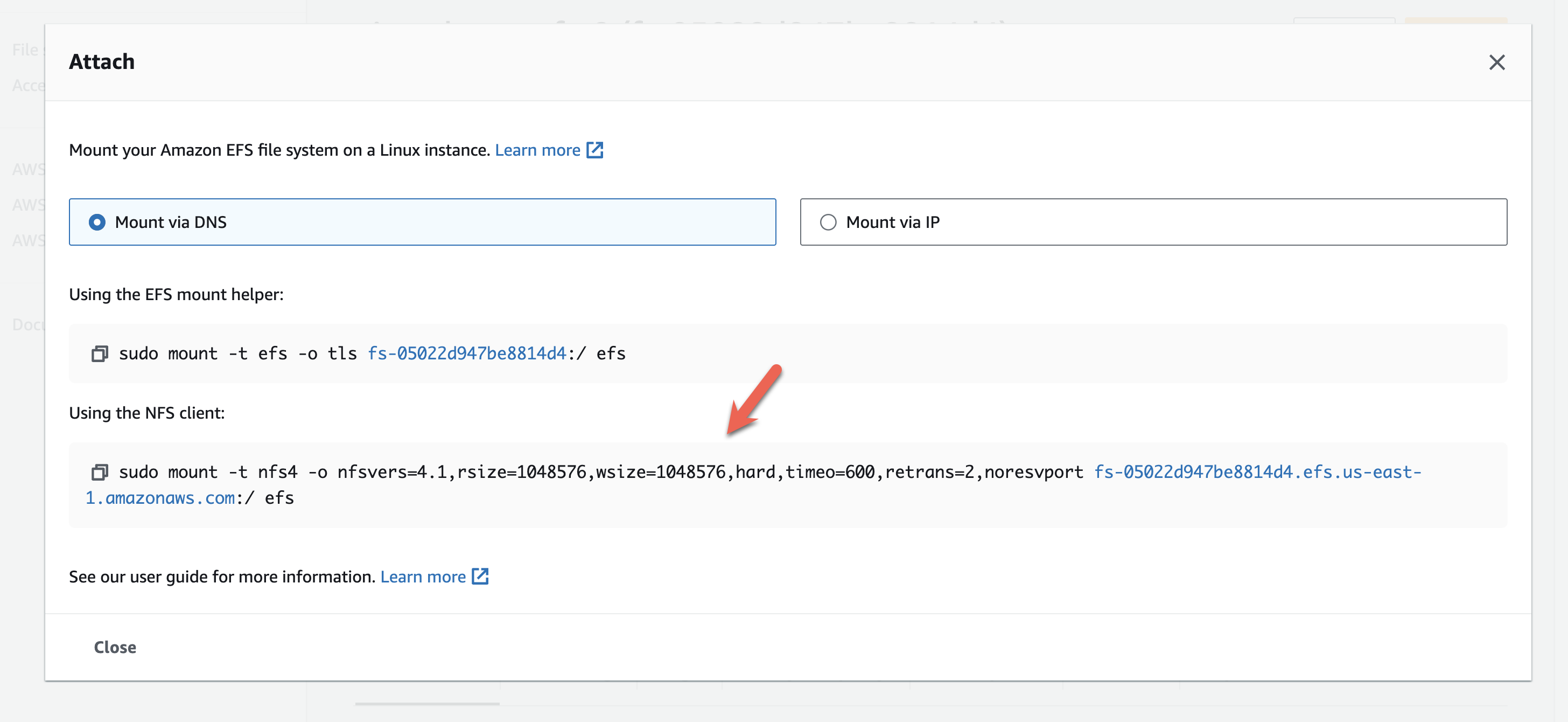Click dimmed Docu item in the background sidebar
Viewport: 1568px width, 722px height.
pos(27,324)
